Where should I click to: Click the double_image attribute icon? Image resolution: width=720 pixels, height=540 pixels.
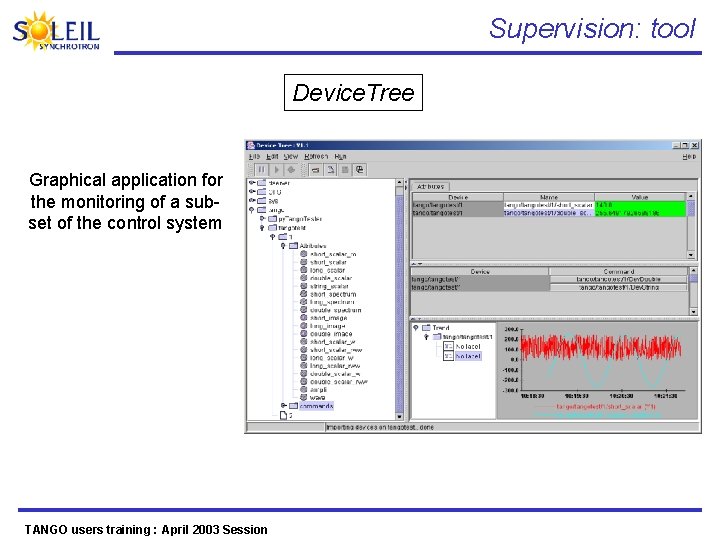point(304,333)
